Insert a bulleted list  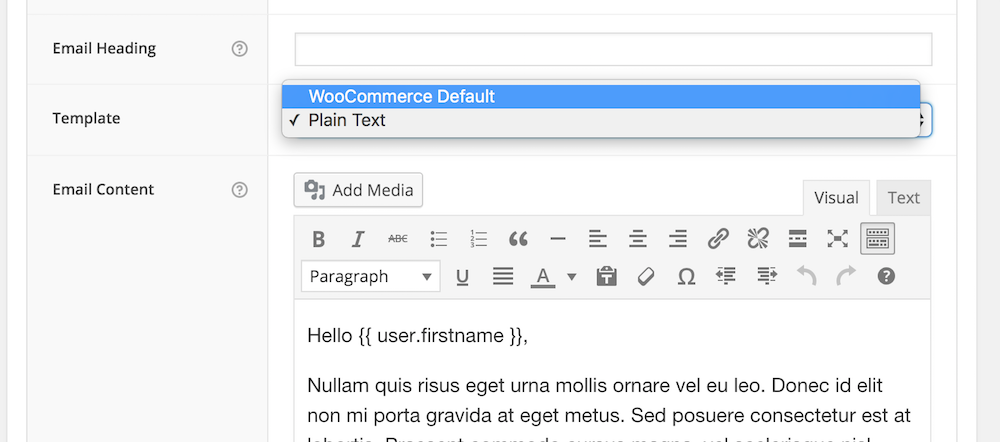point(438,239)
